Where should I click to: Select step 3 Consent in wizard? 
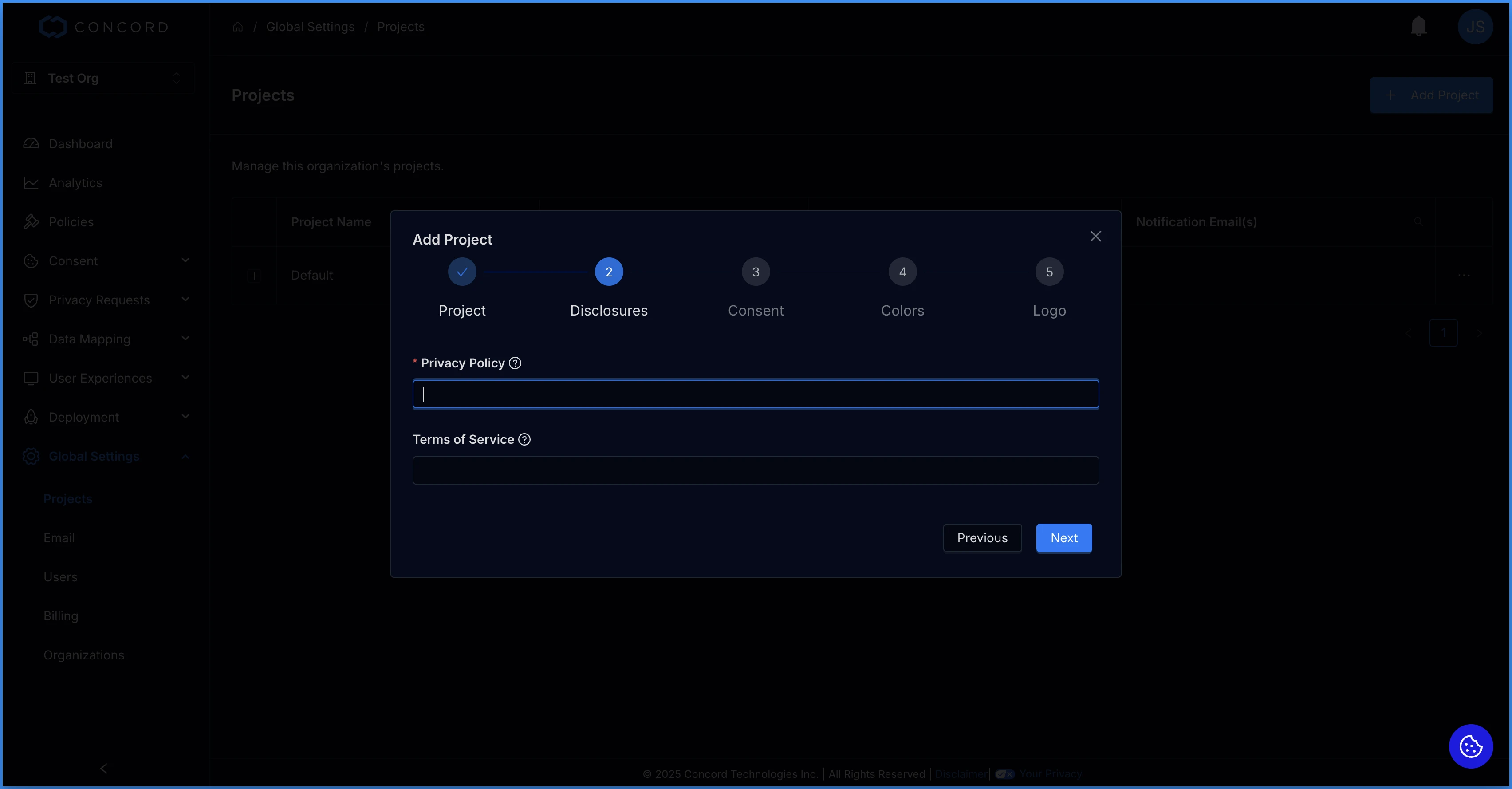(756, 272)
